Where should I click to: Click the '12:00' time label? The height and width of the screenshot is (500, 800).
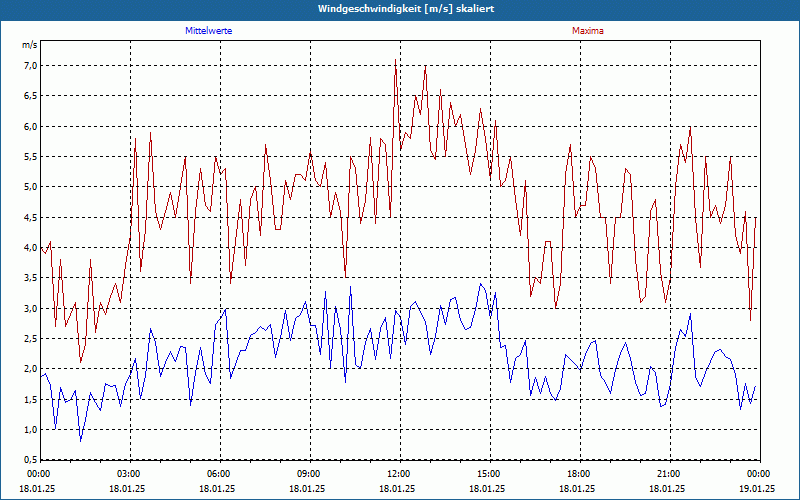coord(400,474)
